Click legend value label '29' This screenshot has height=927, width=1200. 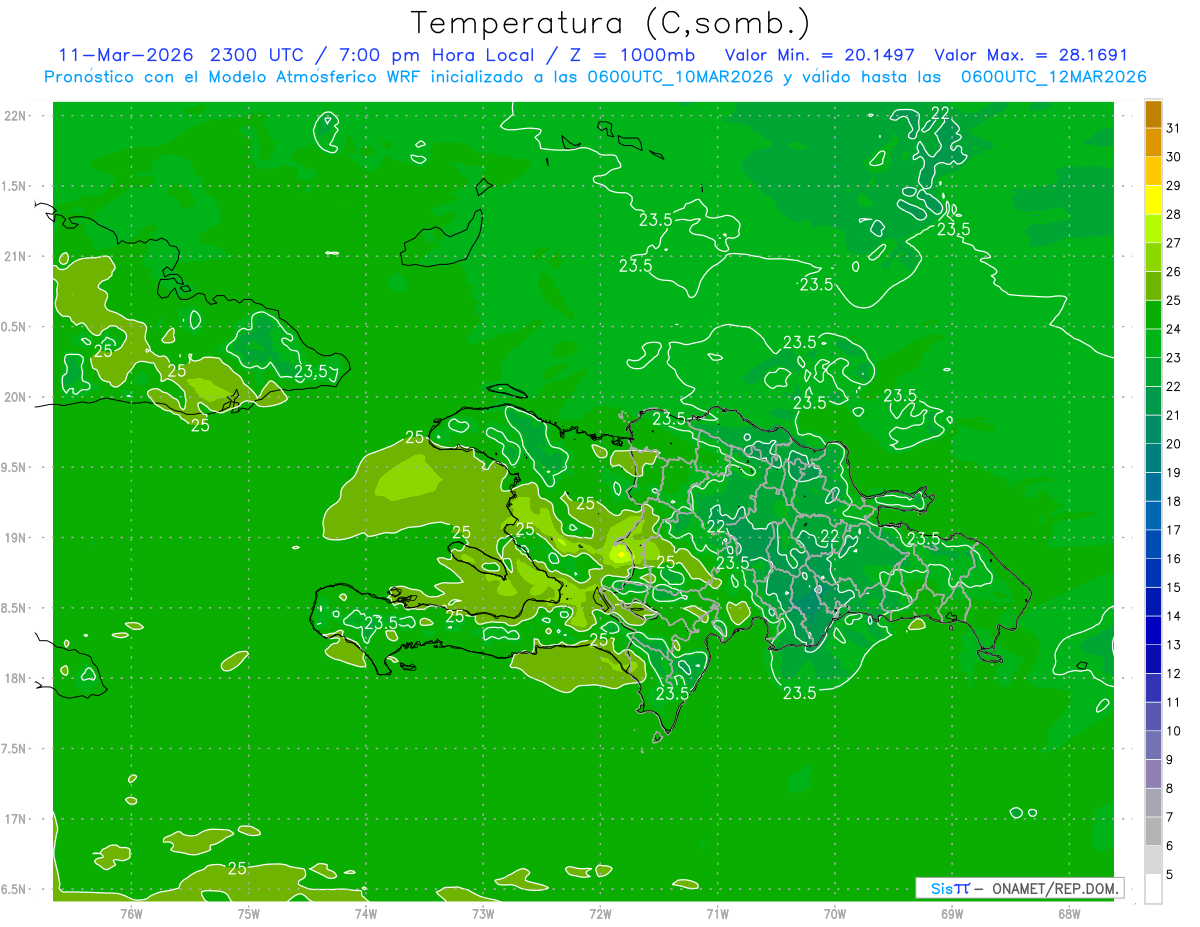[1174, 186]
